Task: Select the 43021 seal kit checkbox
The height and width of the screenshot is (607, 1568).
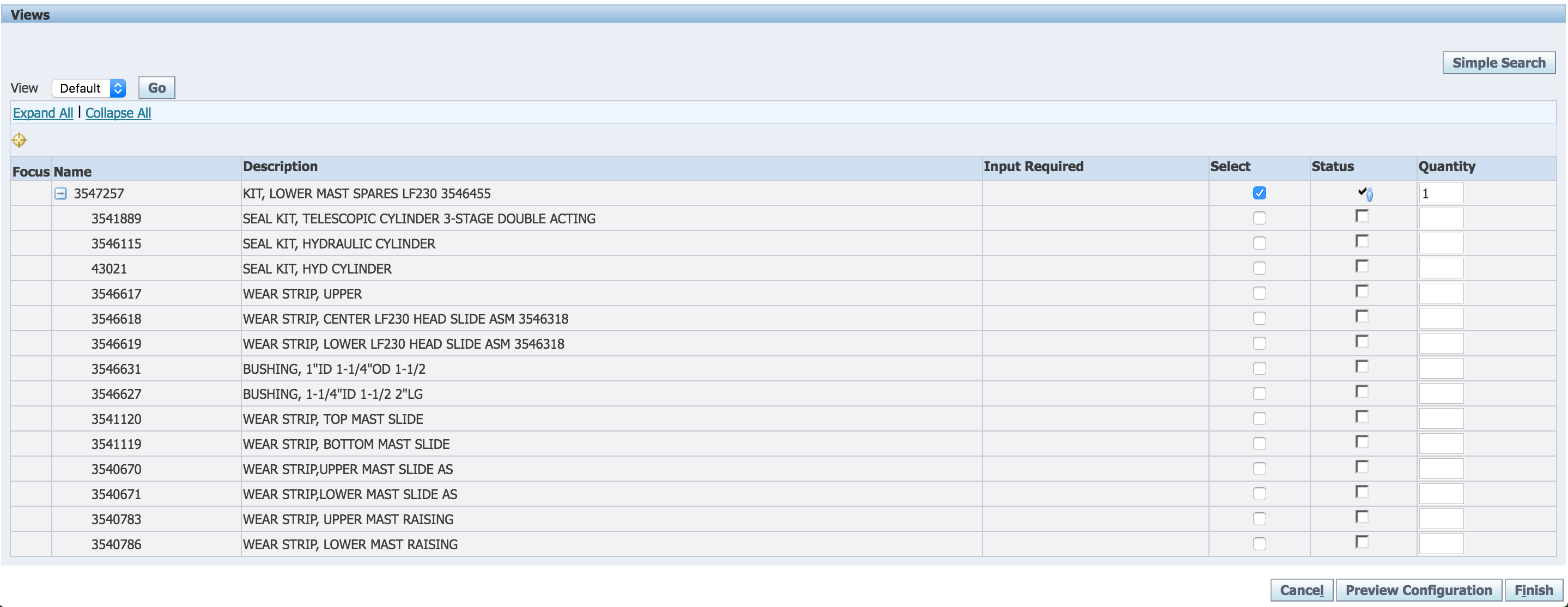Action: (1260, 268)
